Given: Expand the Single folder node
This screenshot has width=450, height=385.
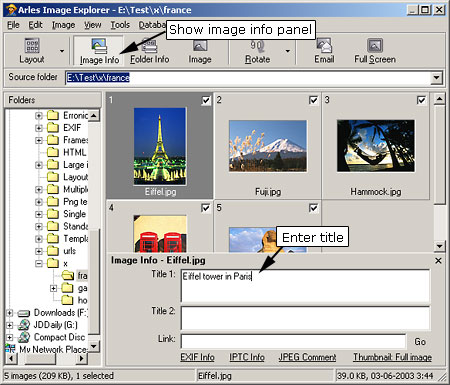Looking at the screenshot, I should pos(39,214).
